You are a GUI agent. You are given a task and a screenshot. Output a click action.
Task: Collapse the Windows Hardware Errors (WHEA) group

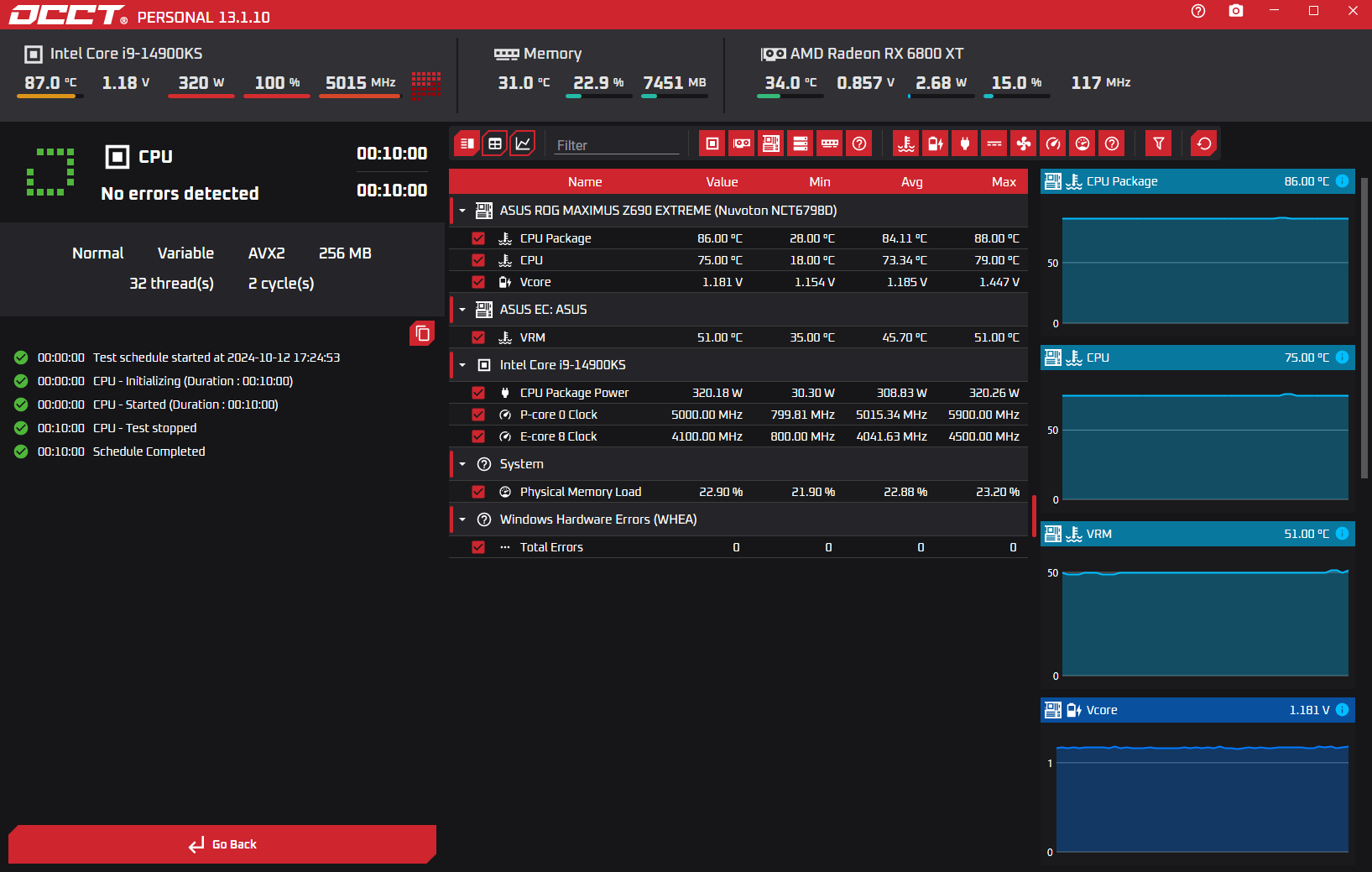pos(462,520)
